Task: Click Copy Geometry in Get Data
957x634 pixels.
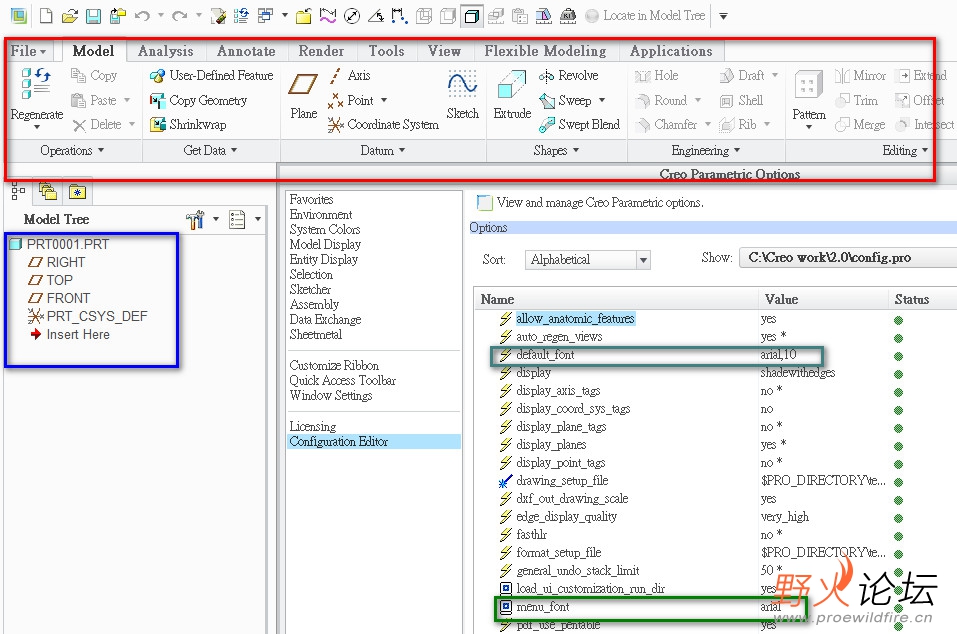Action: (x=198, y=100)
